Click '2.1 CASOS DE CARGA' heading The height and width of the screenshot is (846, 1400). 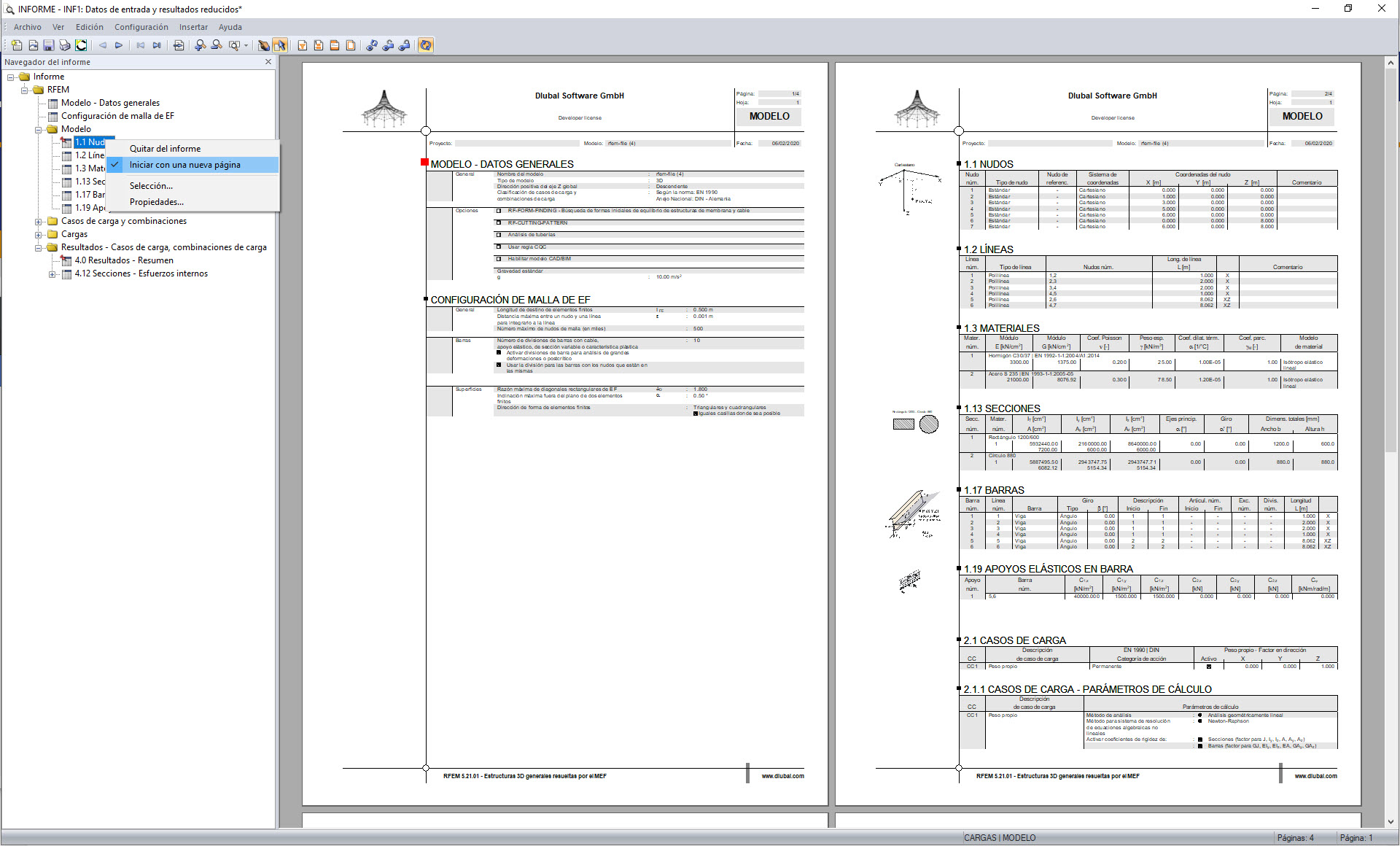[1014, 640]
